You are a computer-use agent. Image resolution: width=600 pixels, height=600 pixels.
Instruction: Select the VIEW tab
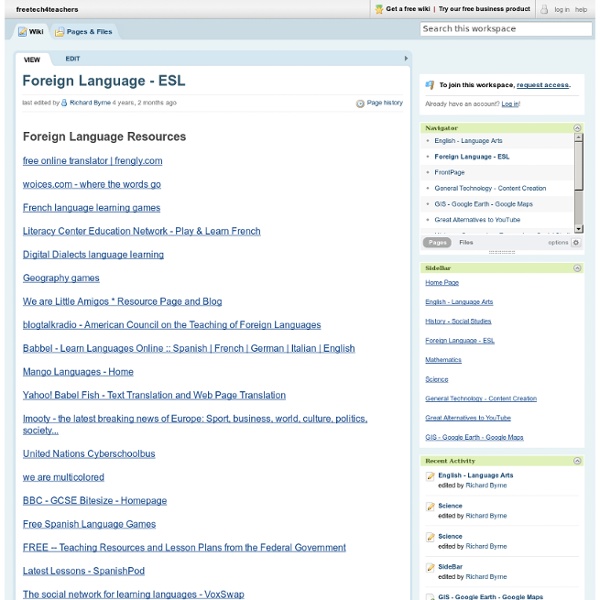[x=32, y=60]
